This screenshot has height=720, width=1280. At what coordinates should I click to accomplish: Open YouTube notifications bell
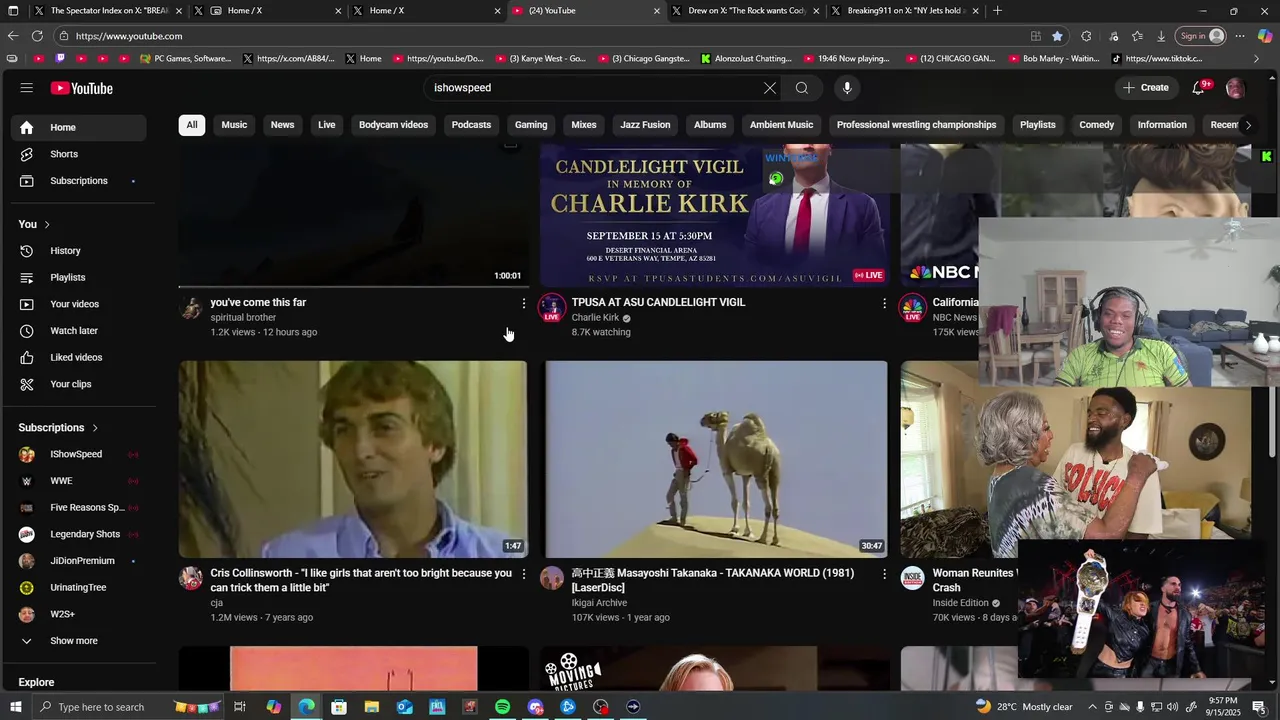point(1199,88)
